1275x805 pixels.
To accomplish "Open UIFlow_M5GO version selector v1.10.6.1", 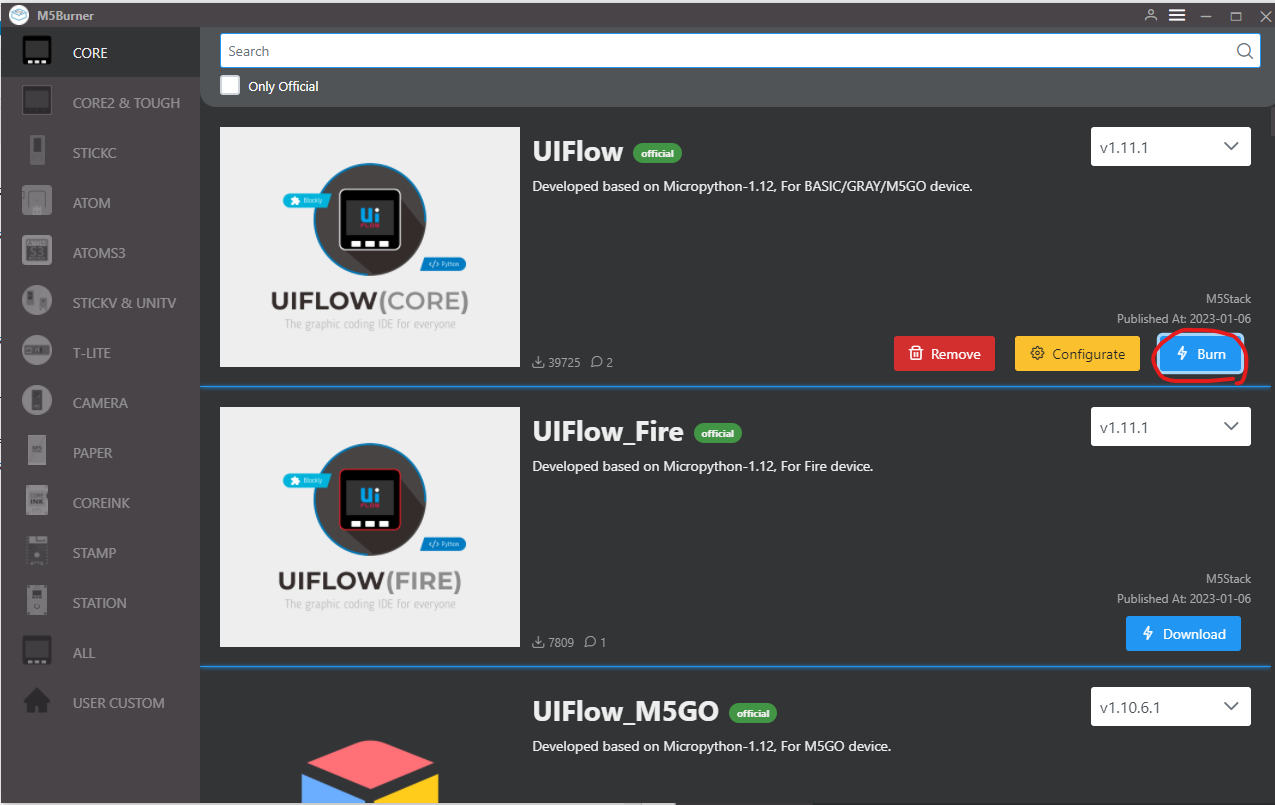I will point(1170,706).
